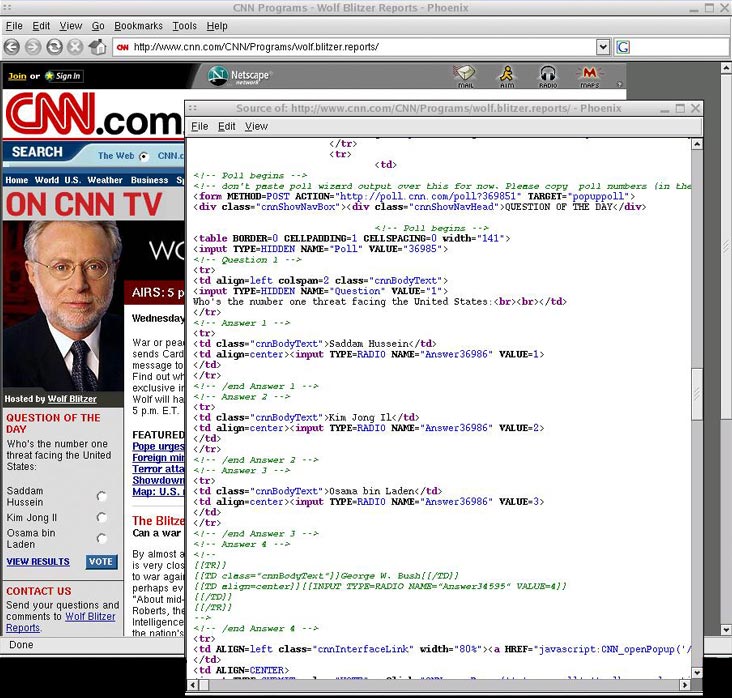The width and height of the screenshot is (732, 698).
Task: Go to the Home page icon
Action: [x=97, y=47]
